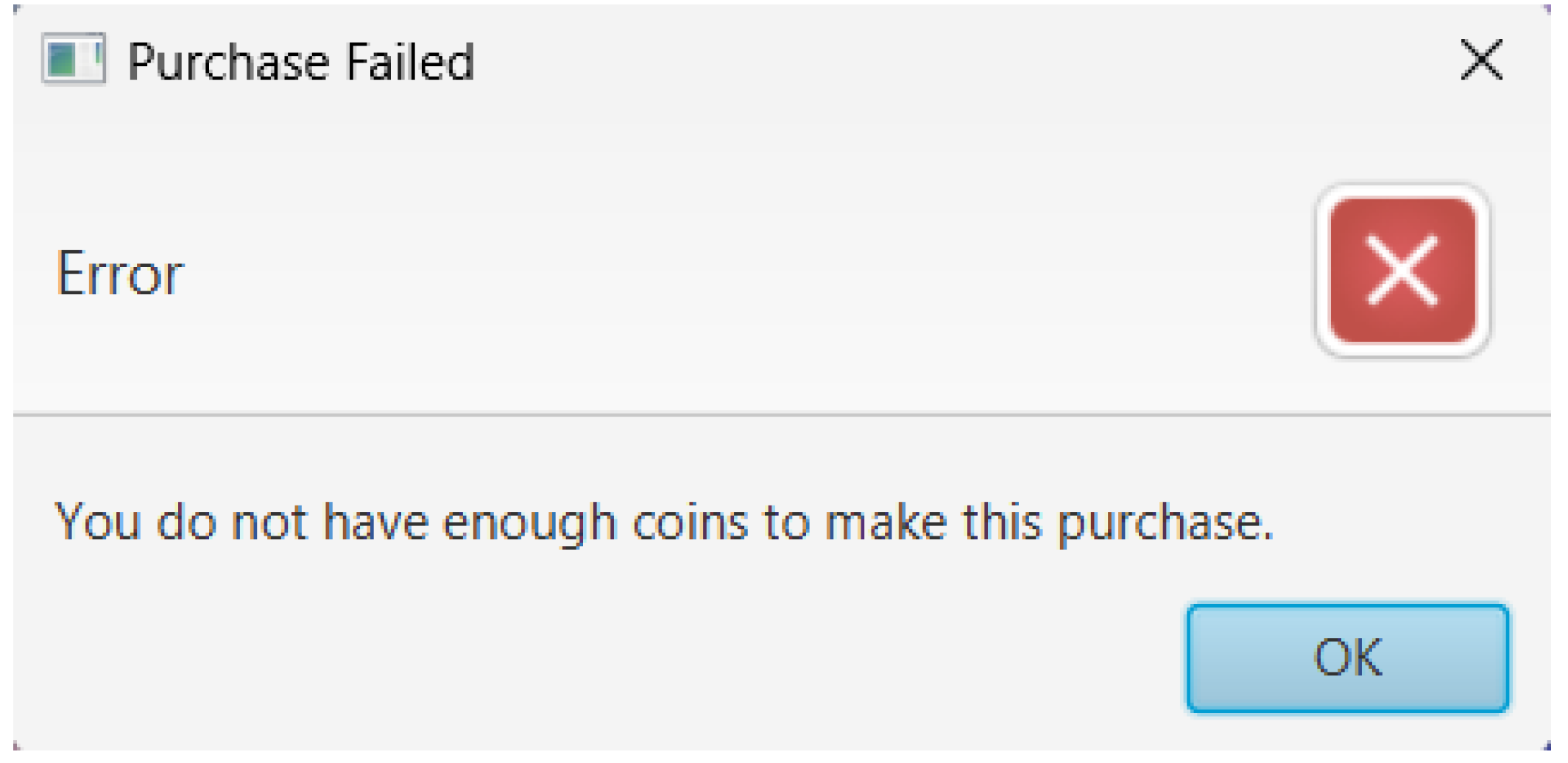The height and width of the screenshot is (763, 1568).
Task: Click the "Error" header label
Action: pos(120,274)
